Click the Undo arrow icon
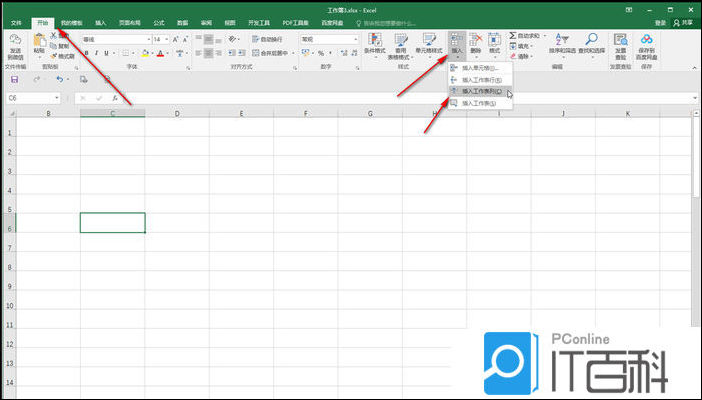The width and height of the screenshot is (702, 400). [60, 79]
